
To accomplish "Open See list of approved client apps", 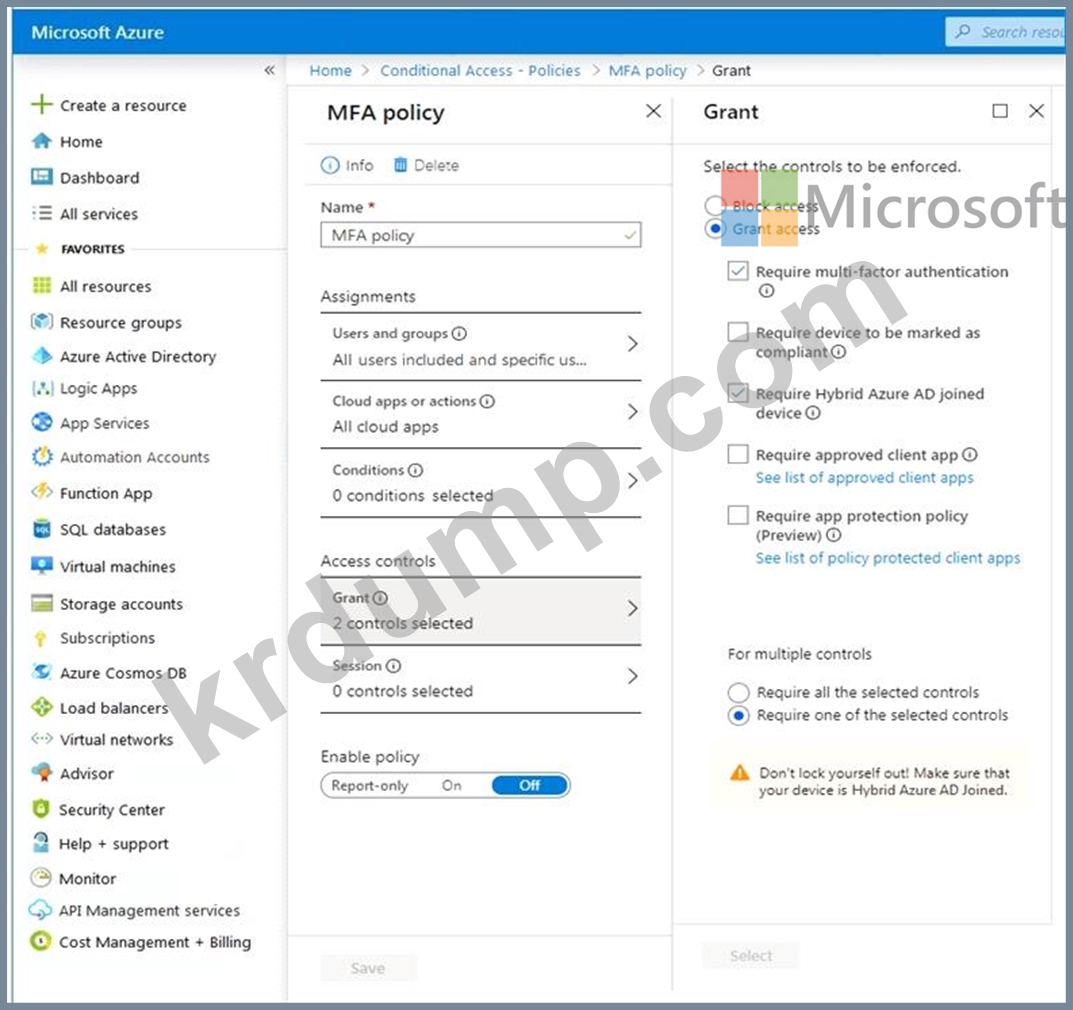I will coord(864,478).
